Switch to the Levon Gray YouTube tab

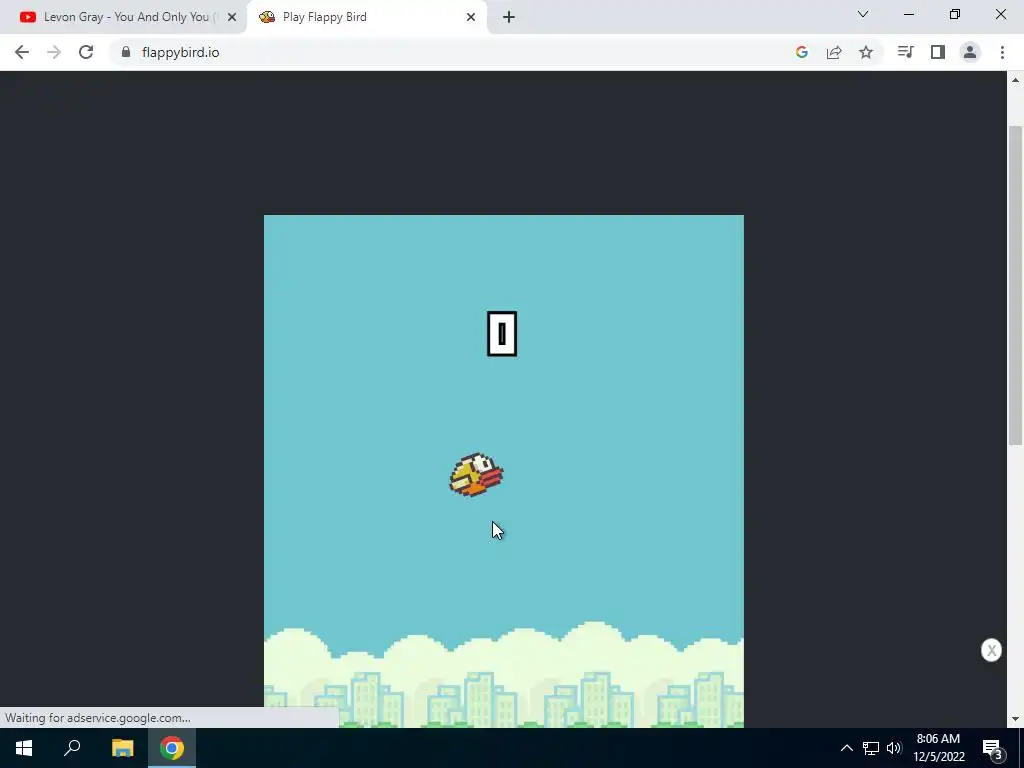123,17
